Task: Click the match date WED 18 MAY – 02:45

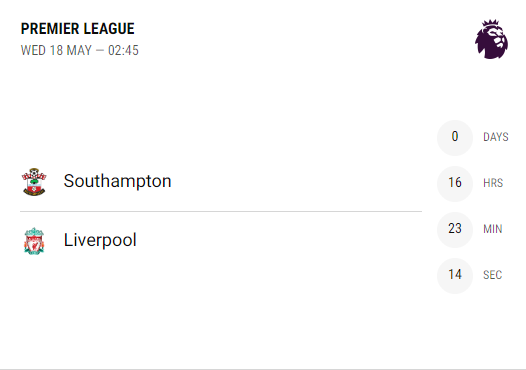Action: coord(80,50)
